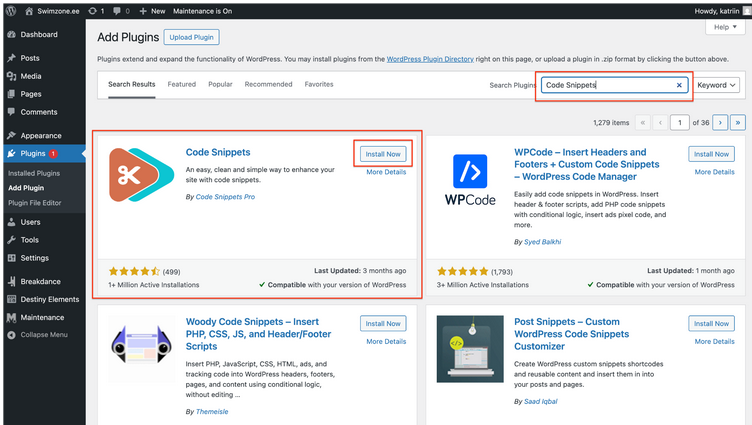Viewport: 752px width, 425px height.
Task: Open the Dashboard sidebar icon
Action: click(12, 35)
